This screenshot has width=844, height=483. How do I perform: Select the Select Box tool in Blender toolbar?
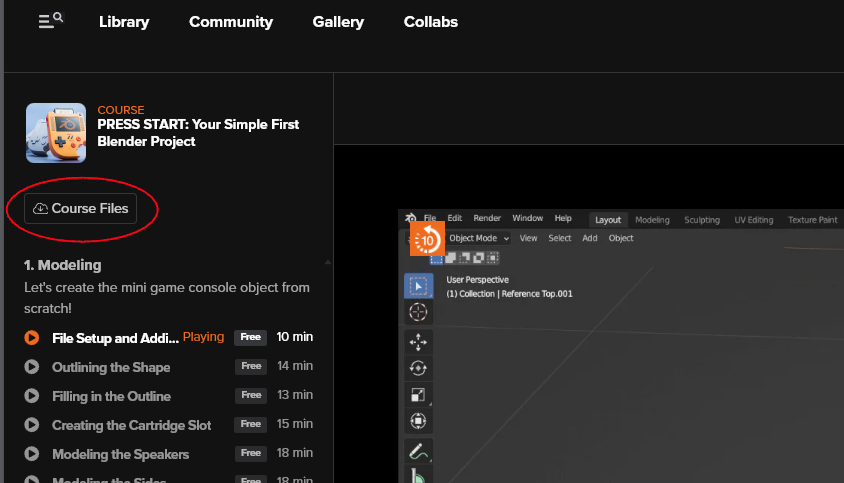(x=418, y=285)
